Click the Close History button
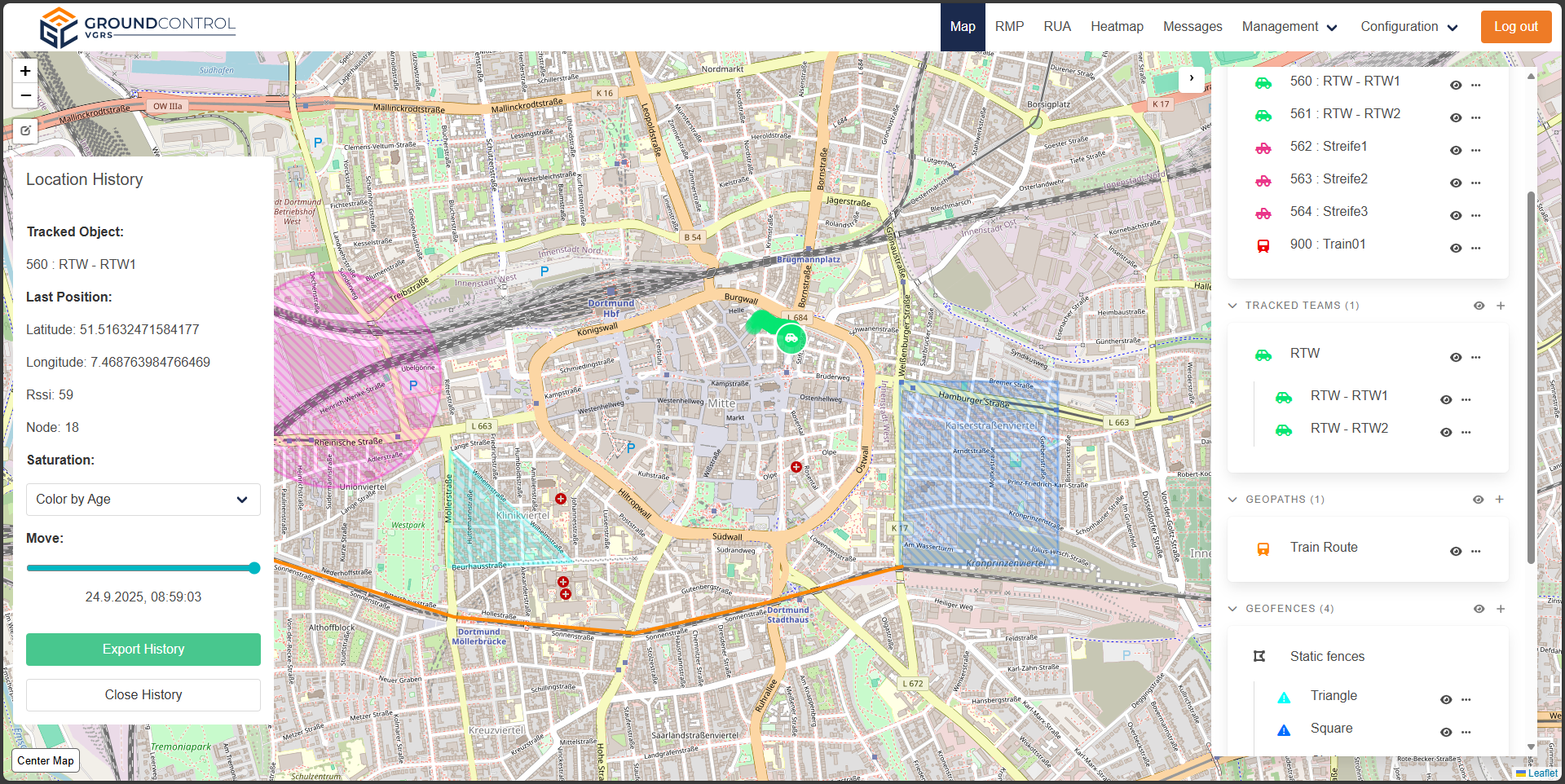Screen dimensions: 1565x784 click(x=143, y=695)
